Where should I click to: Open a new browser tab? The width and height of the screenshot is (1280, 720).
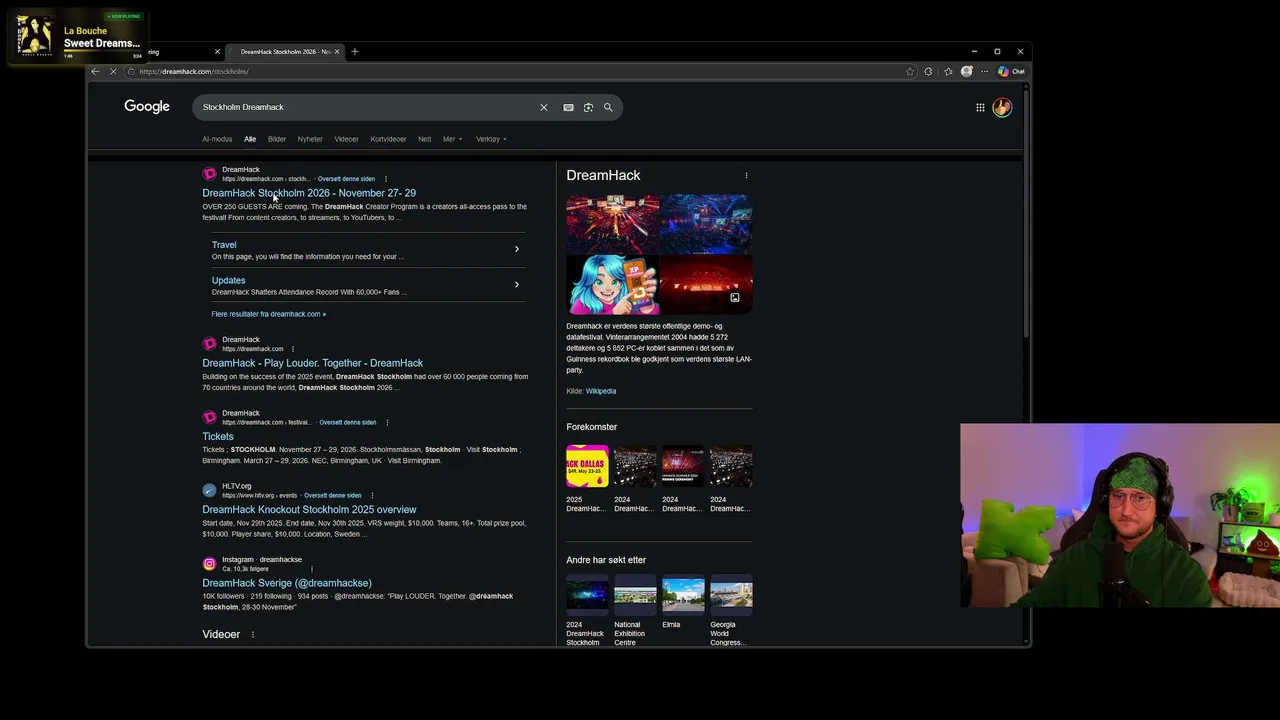point(354,51)
